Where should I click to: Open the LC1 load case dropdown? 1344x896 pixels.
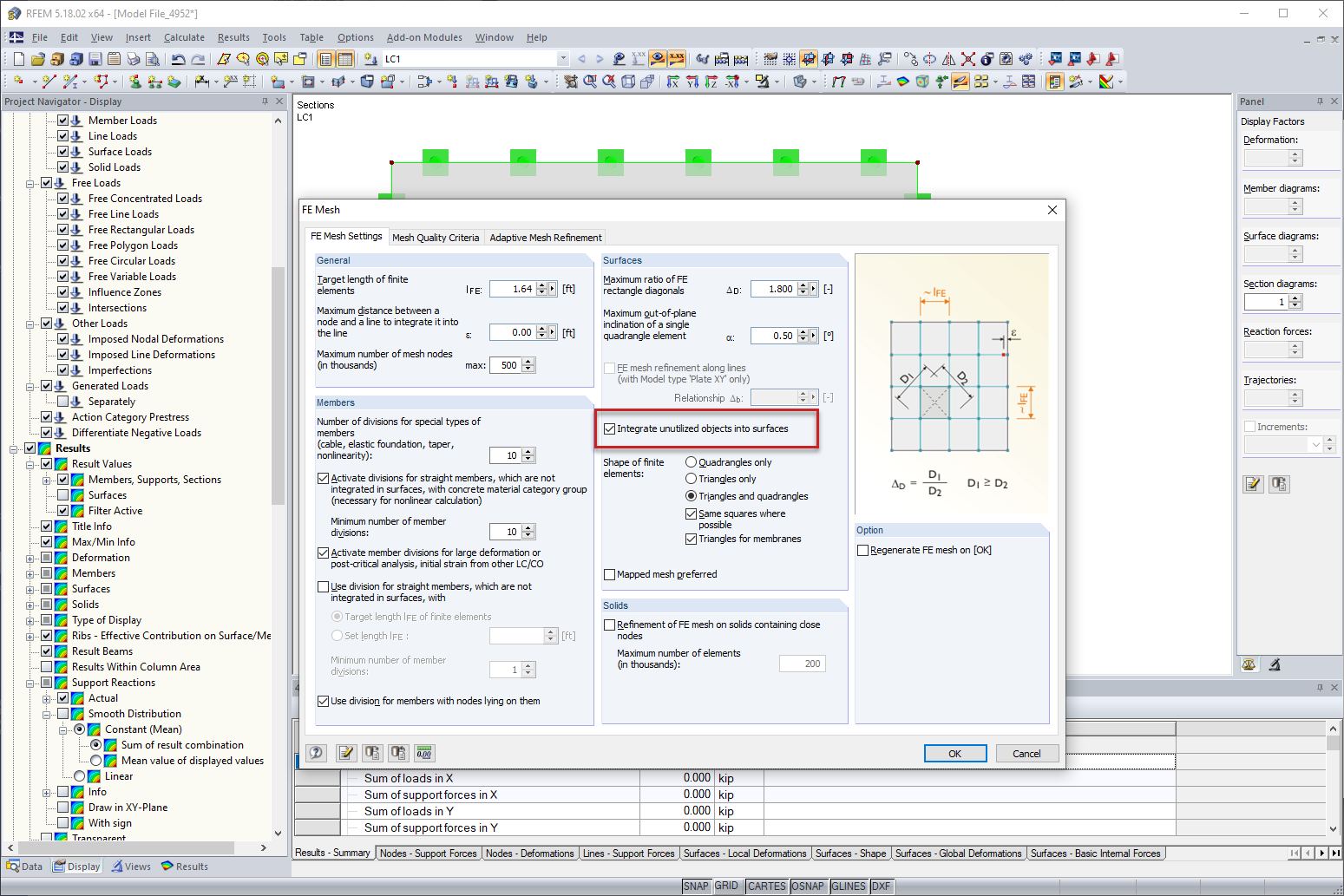[563, 59]
